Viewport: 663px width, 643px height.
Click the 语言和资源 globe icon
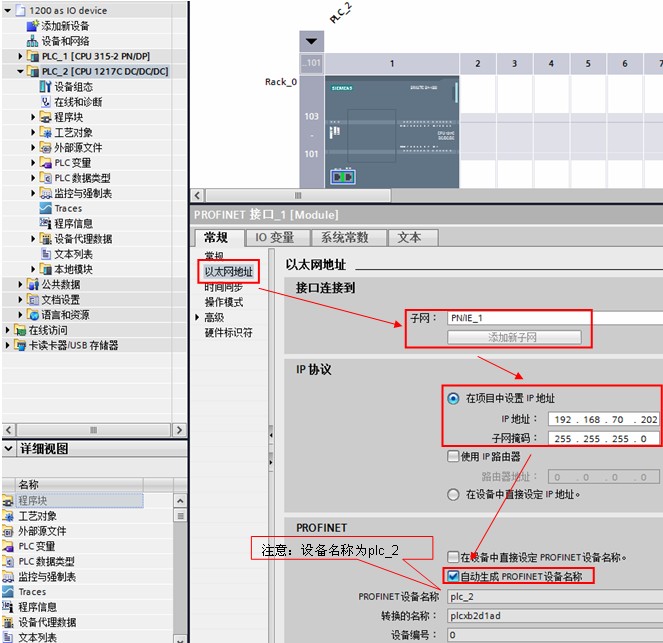click(x=33, y=315)
